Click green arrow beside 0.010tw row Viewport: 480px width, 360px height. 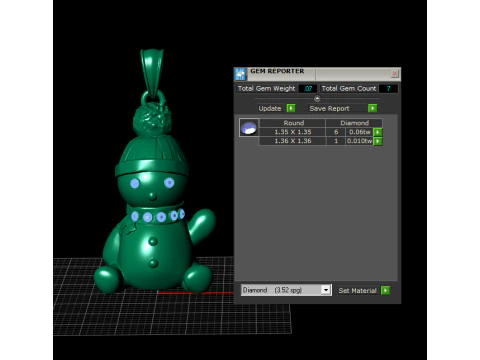tap(378, 141)
